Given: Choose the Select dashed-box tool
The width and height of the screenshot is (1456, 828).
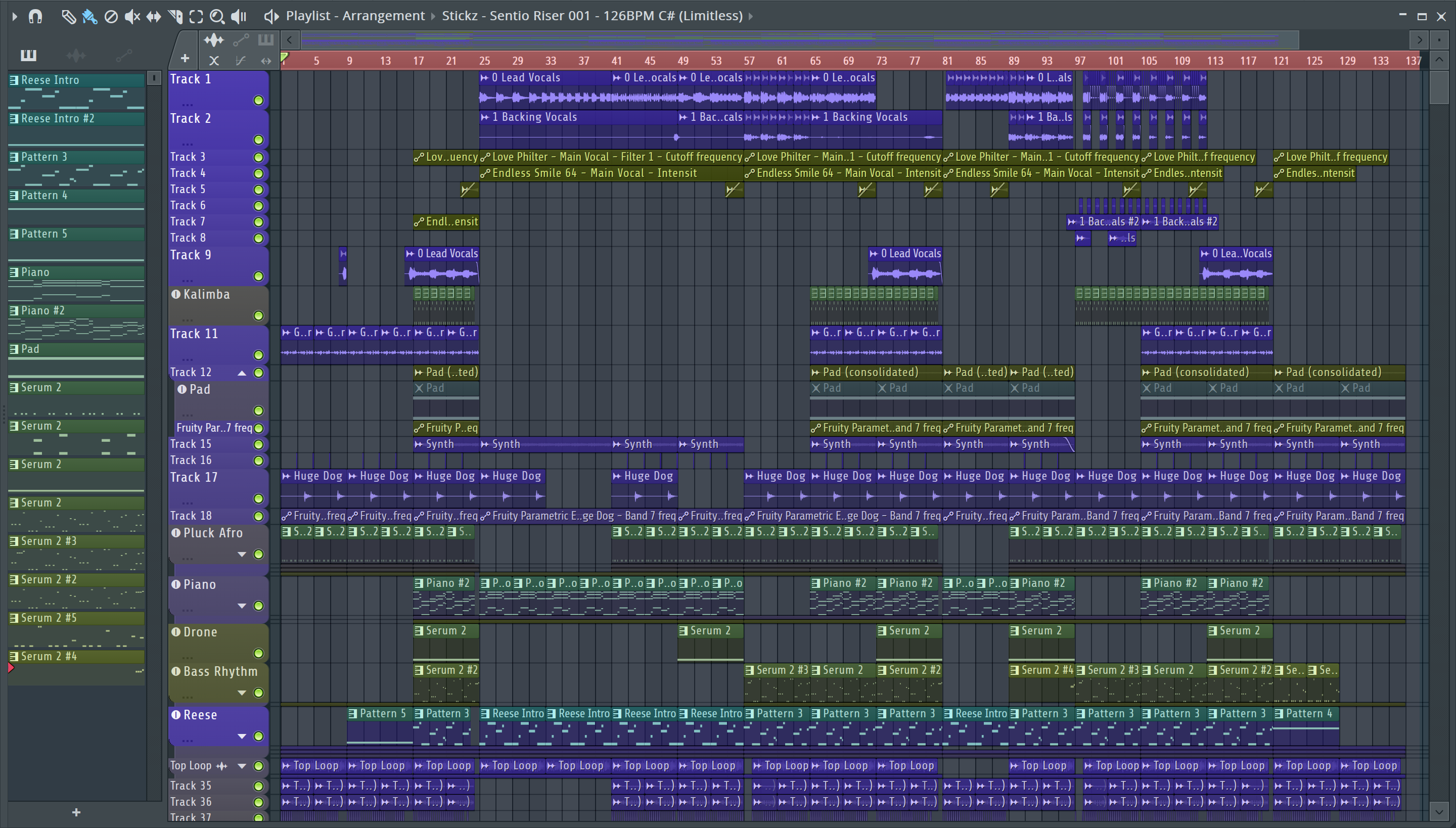Looking at the screenshot, I should click(x=196, y=17).
